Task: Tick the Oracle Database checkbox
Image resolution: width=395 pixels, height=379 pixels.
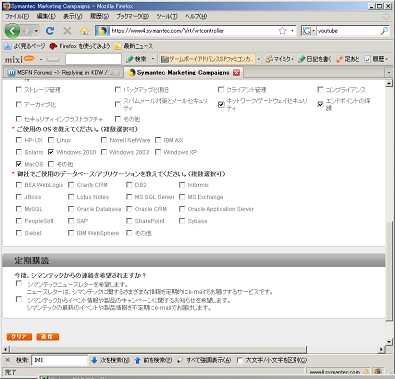Action: pyautogui.click(x=71, y=209)
